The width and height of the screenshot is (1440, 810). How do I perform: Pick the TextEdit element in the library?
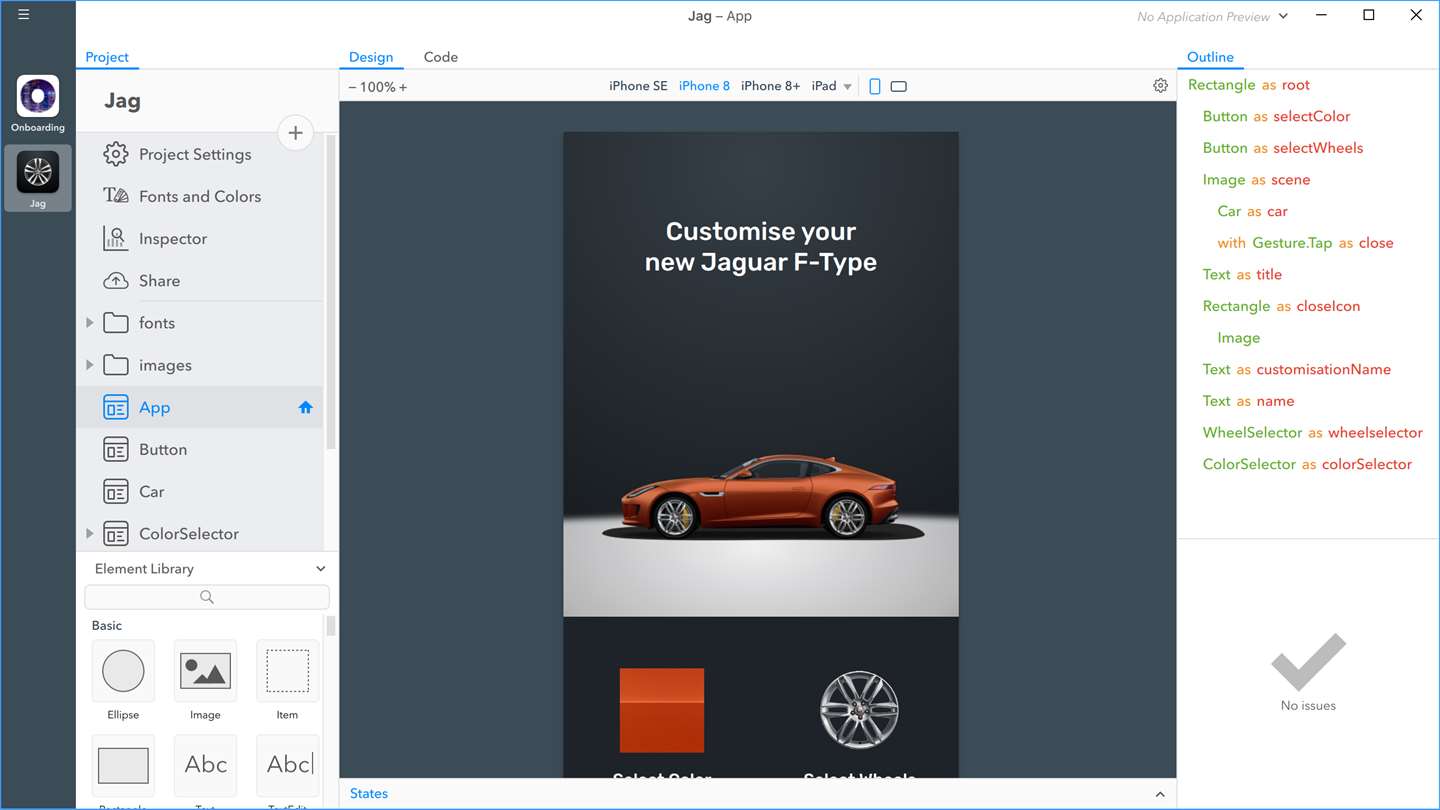click(287, 765)
